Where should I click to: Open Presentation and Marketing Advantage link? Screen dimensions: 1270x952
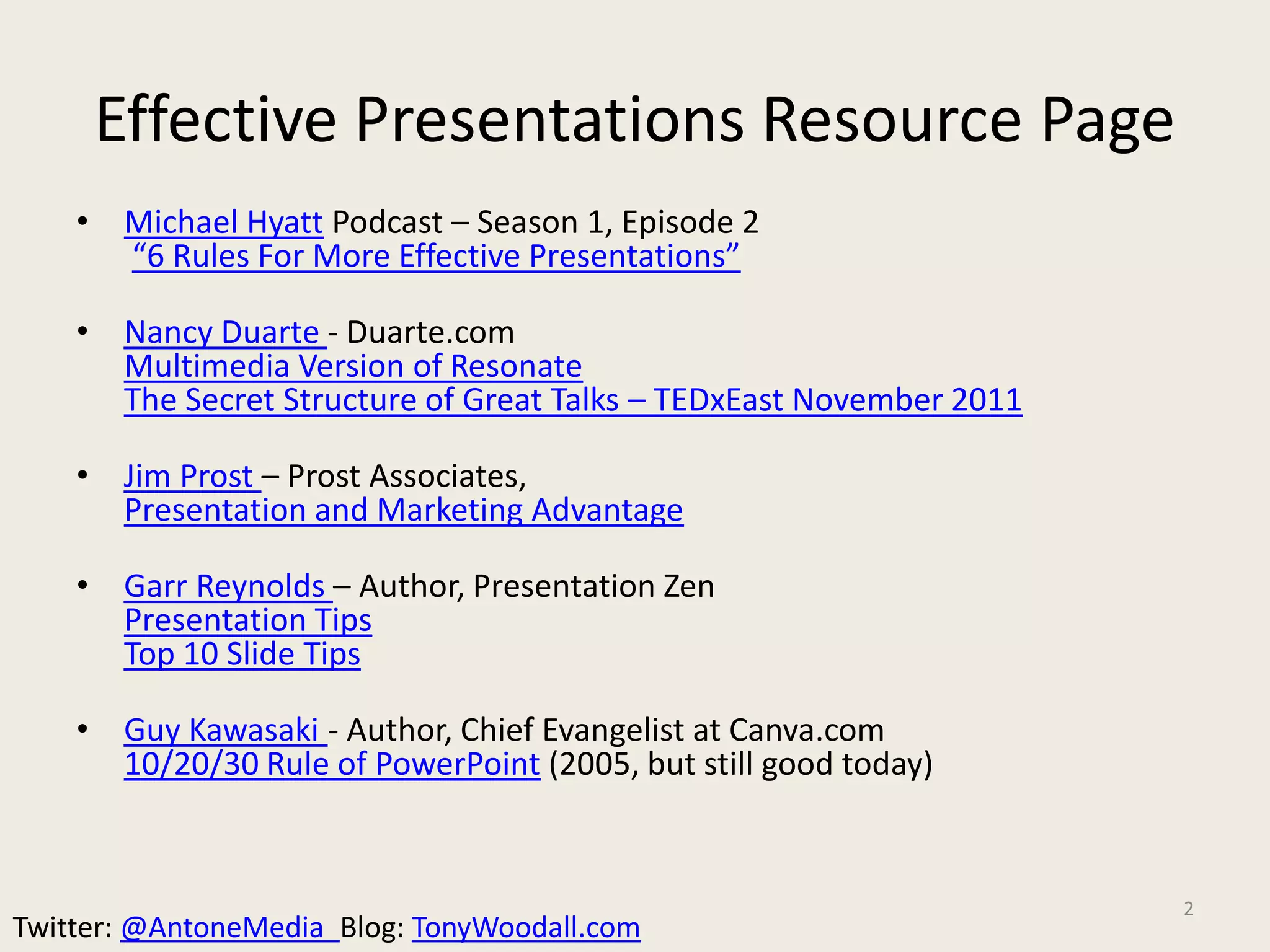[x=404, y=511]
